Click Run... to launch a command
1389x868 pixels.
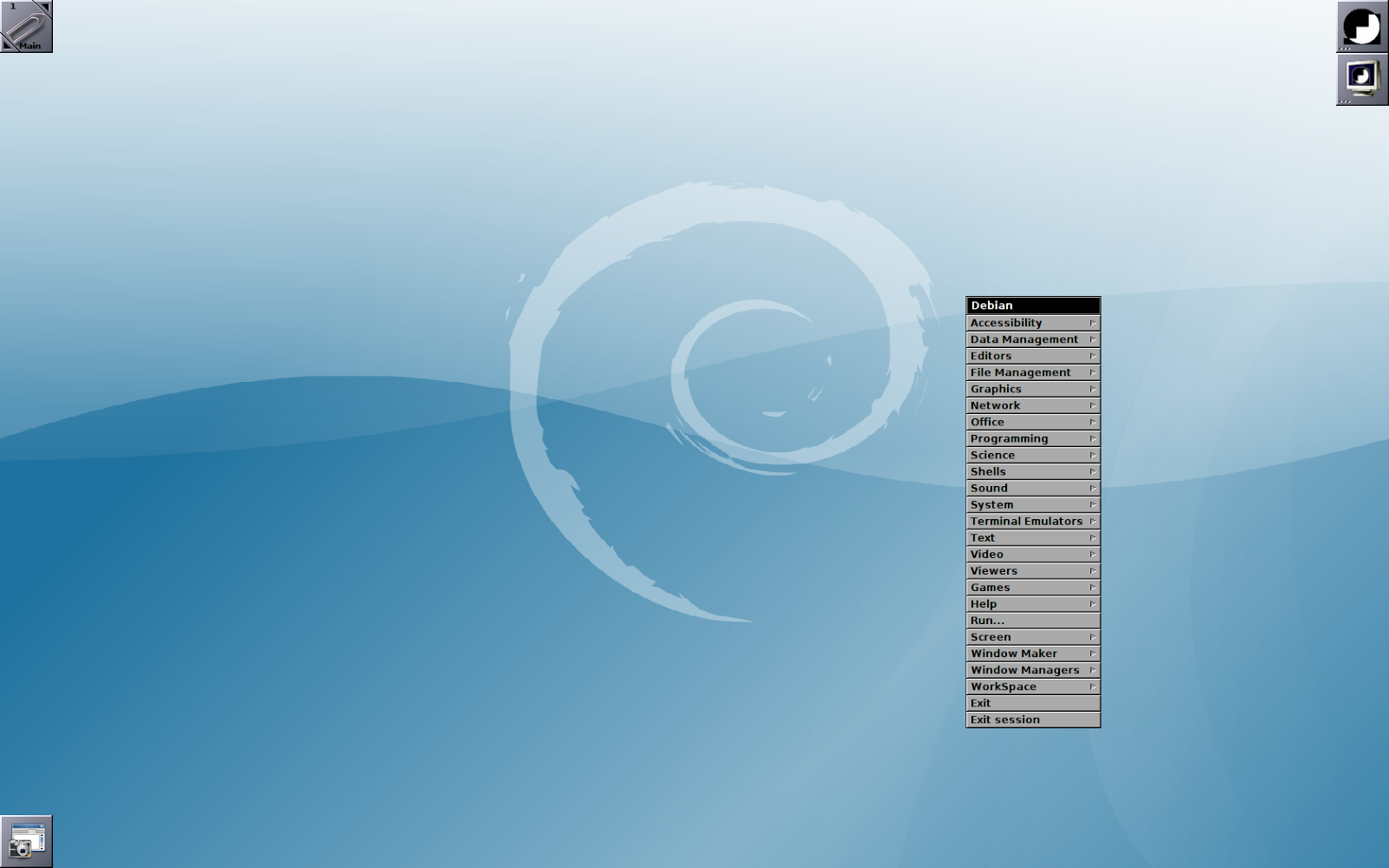[x=1024, y=620]
